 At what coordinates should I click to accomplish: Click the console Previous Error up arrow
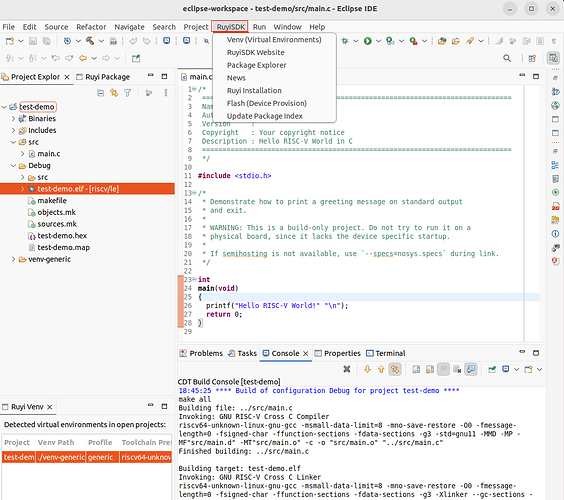pyautogui.click(x=381, y=369)
